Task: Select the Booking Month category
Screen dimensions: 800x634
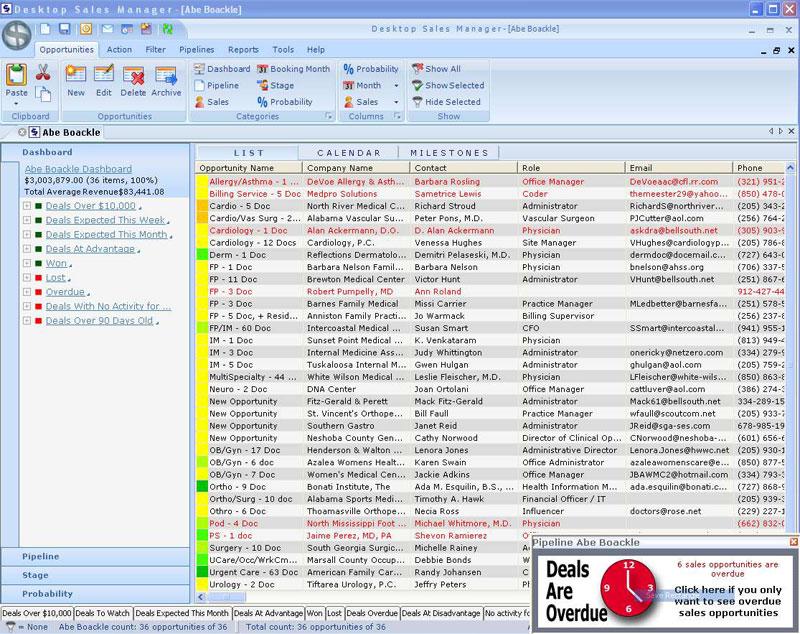Action: pos(293,69)
